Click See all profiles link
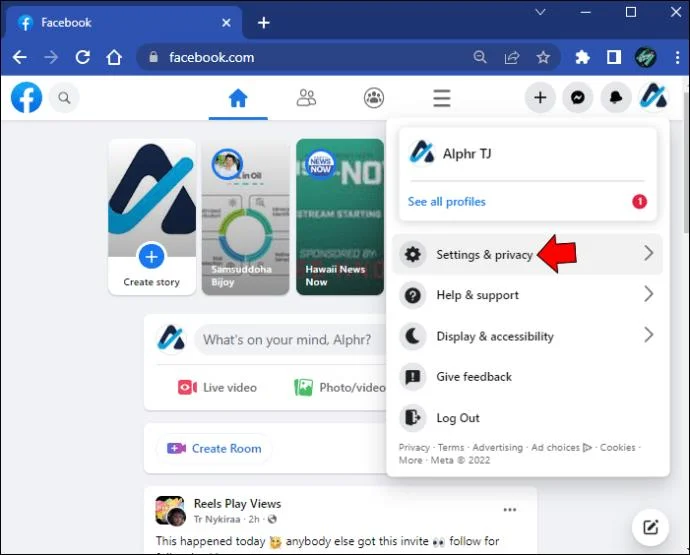The width and height of the screenshot is (690, 555). coord(446,202)
